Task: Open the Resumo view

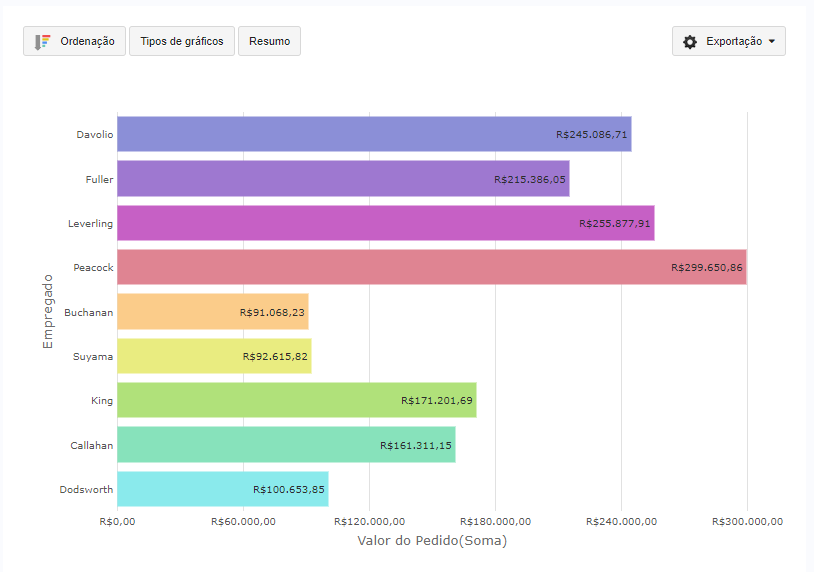Action: click(x=269, y=41)
